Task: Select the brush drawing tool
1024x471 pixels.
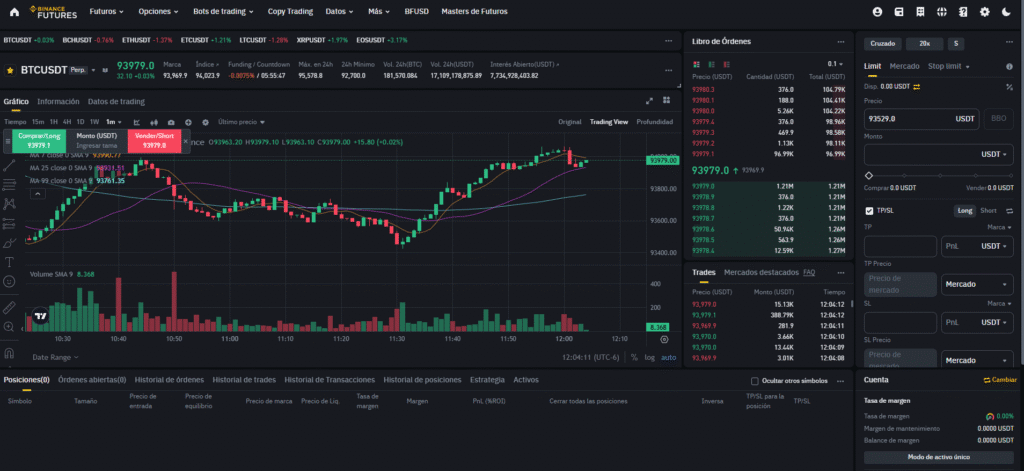Action: coord(9,243)
